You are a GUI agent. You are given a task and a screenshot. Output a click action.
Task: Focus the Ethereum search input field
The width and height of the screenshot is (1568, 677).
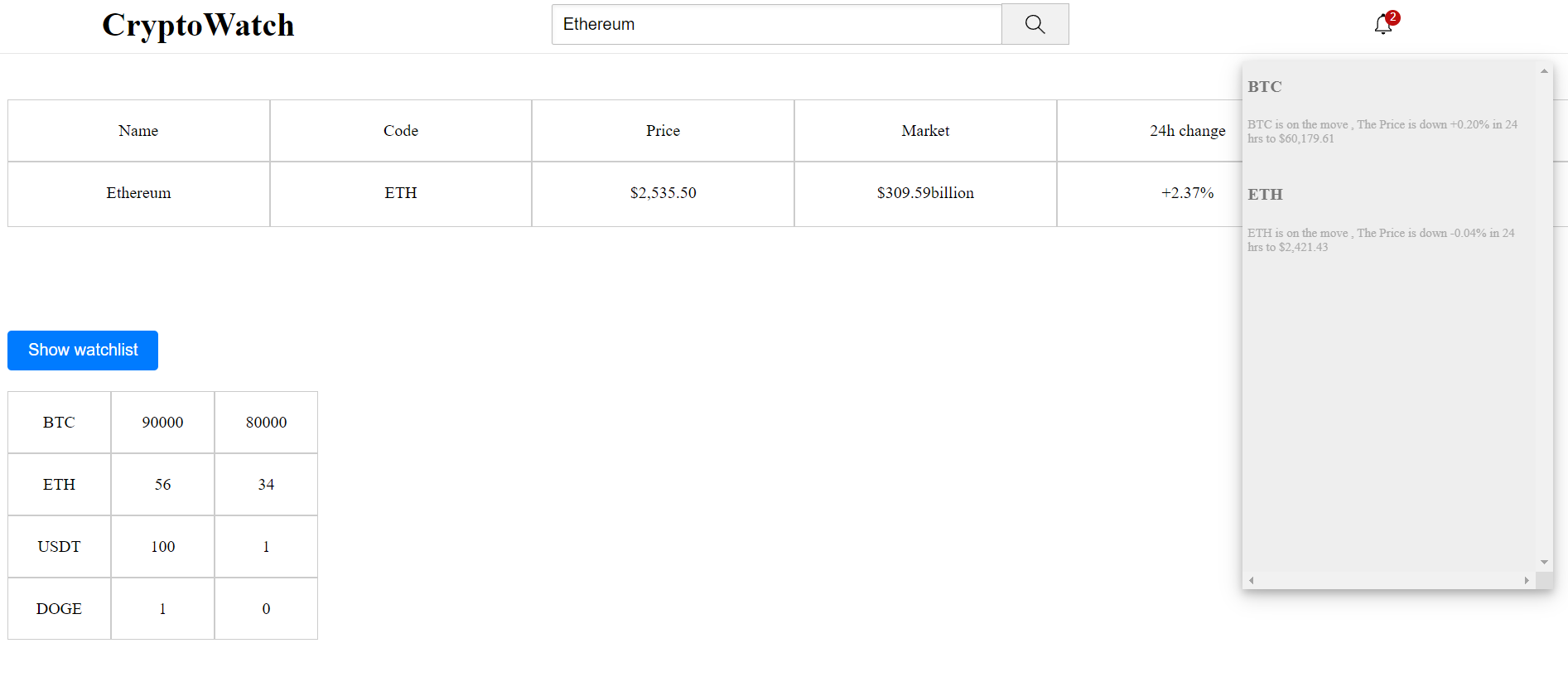point(776,24)
